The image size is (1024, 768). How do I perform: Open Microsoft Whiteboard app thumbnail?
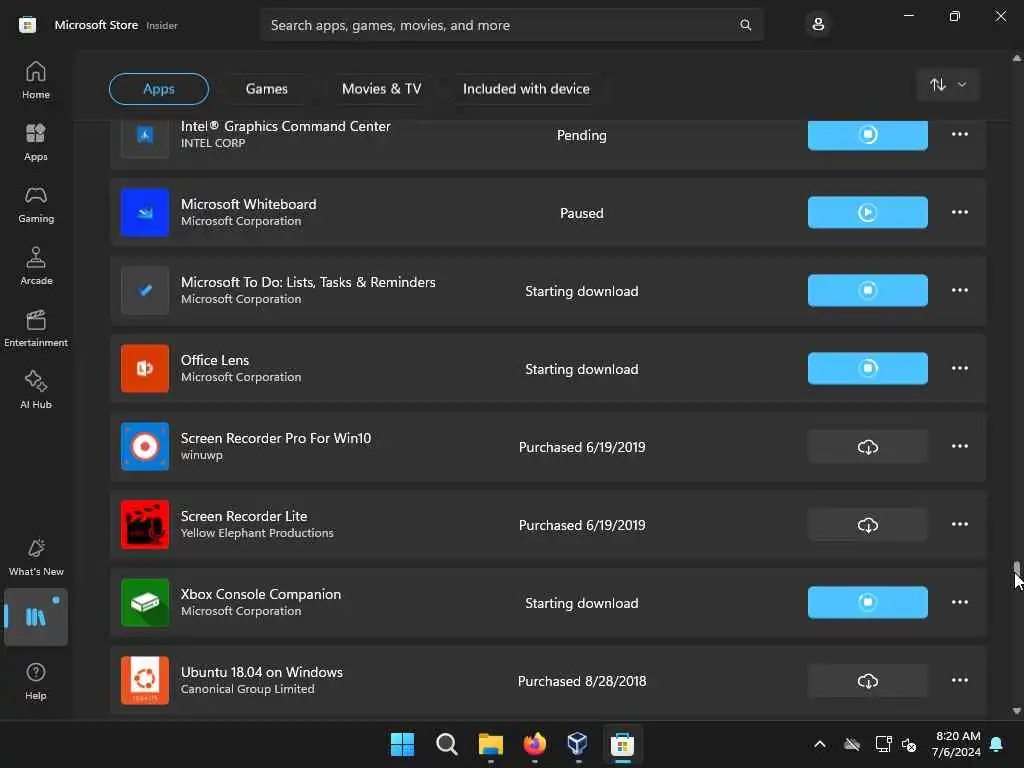pyautogui.click(x=145, y=212)
